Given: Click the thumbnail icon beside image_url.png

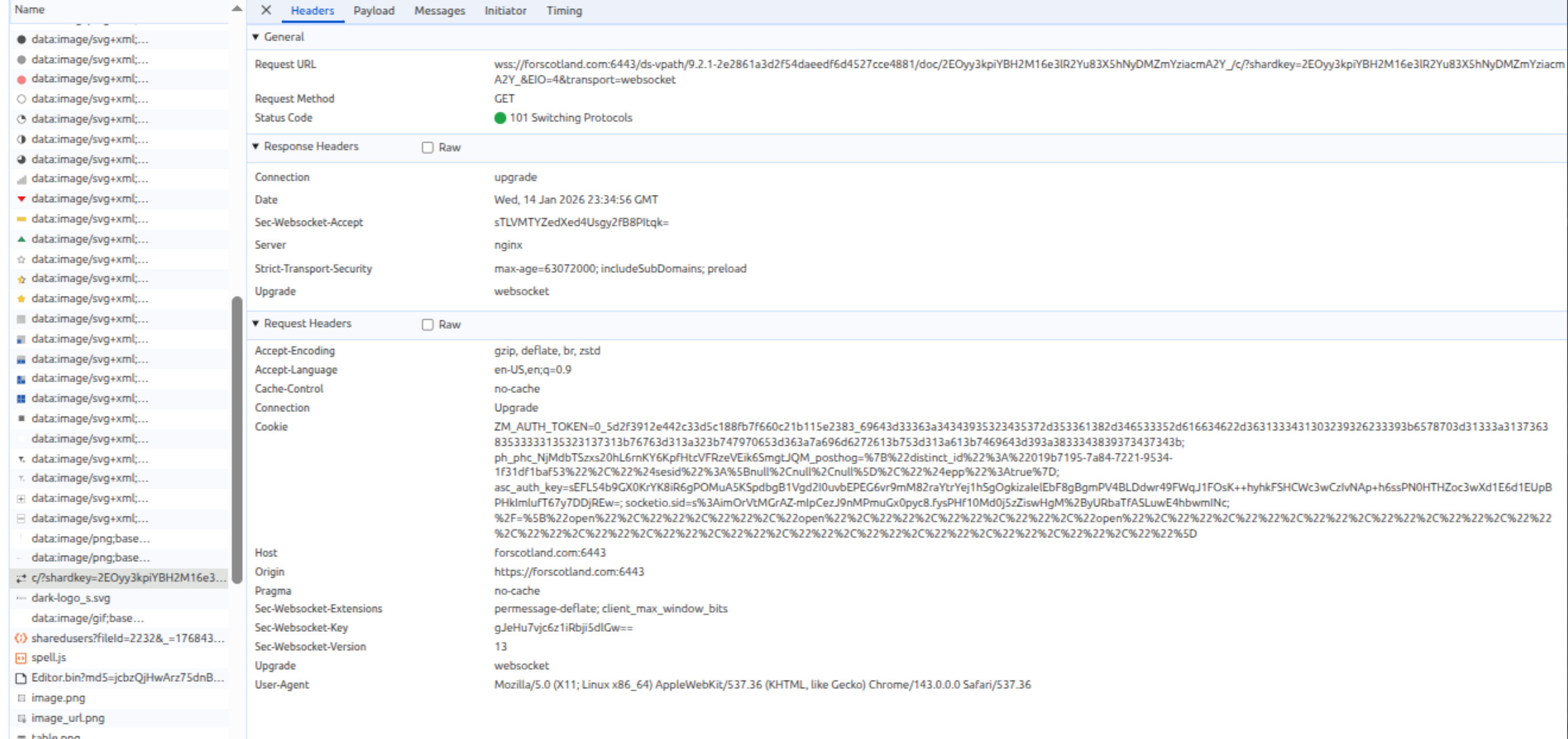Looking at the screenshot, I should pyautogui.click(x=21, y=718).
